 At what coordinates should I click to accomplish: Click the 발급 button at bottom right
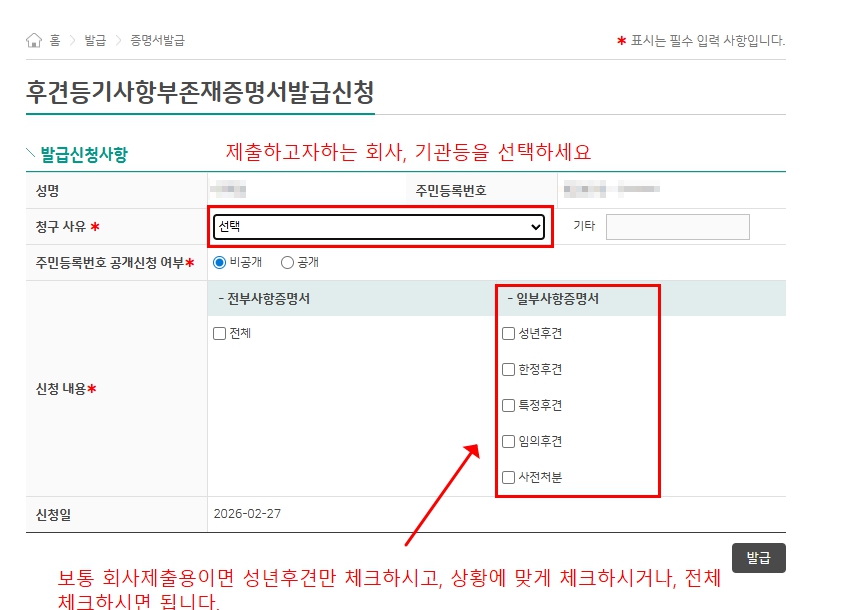click(759, 558)
